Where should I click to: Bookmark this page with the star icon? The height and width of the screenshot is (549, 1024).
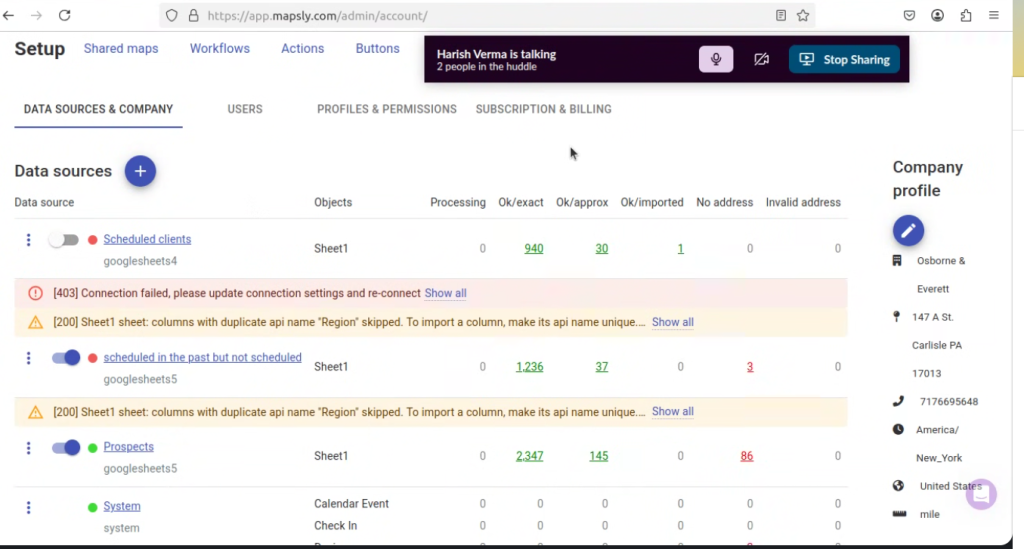803,16
